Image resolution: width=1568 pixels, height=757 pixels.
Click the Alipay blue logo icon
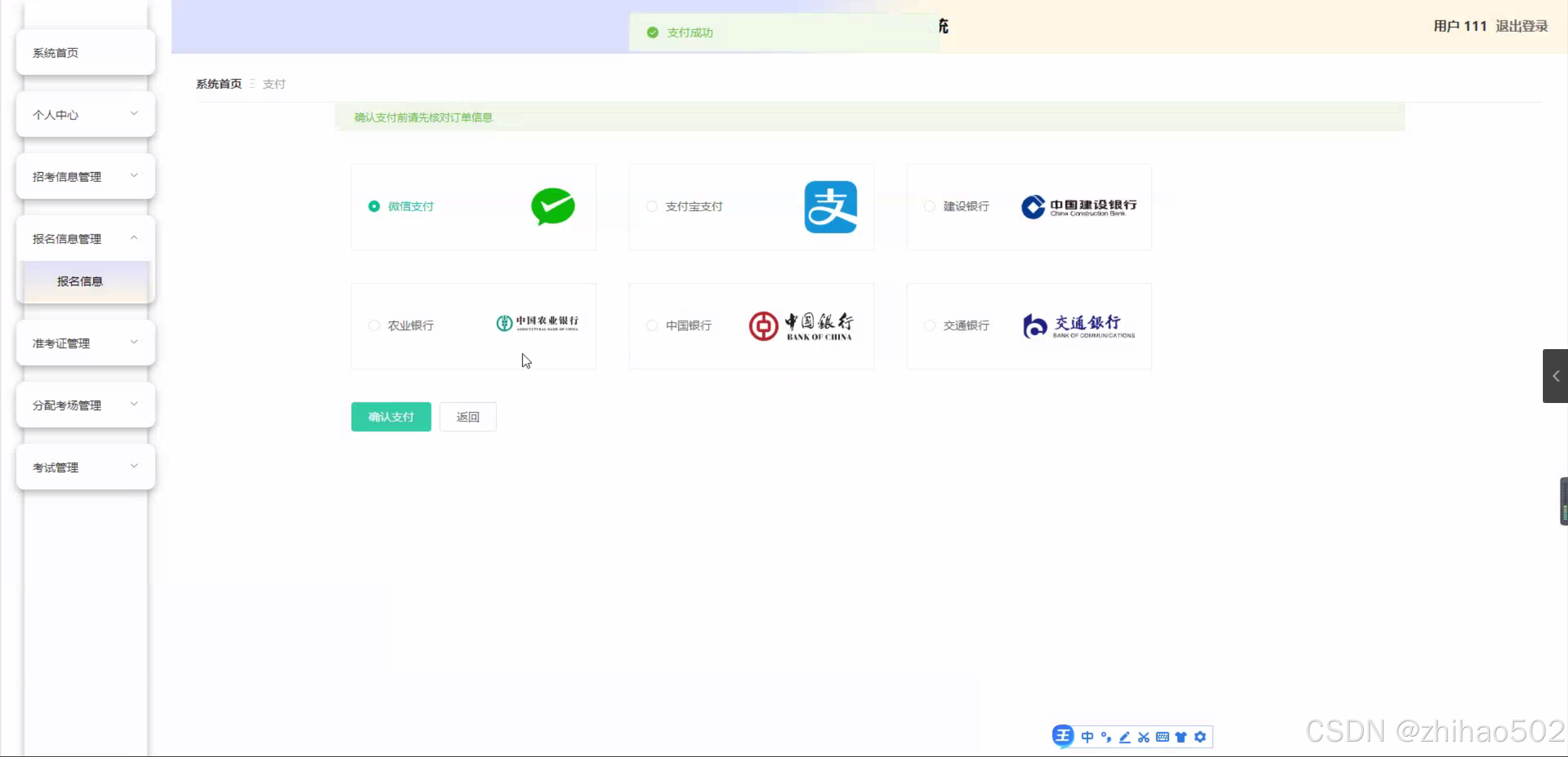tap(831, 207)
